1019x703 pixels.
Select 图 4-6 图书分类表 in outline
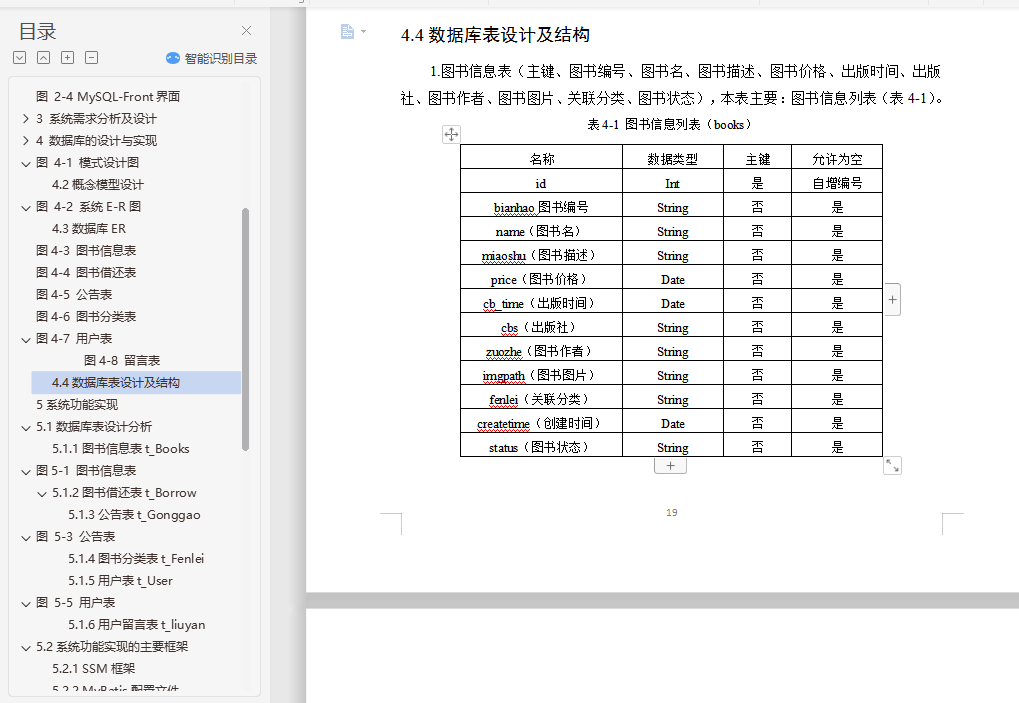(x=86, y=317)
